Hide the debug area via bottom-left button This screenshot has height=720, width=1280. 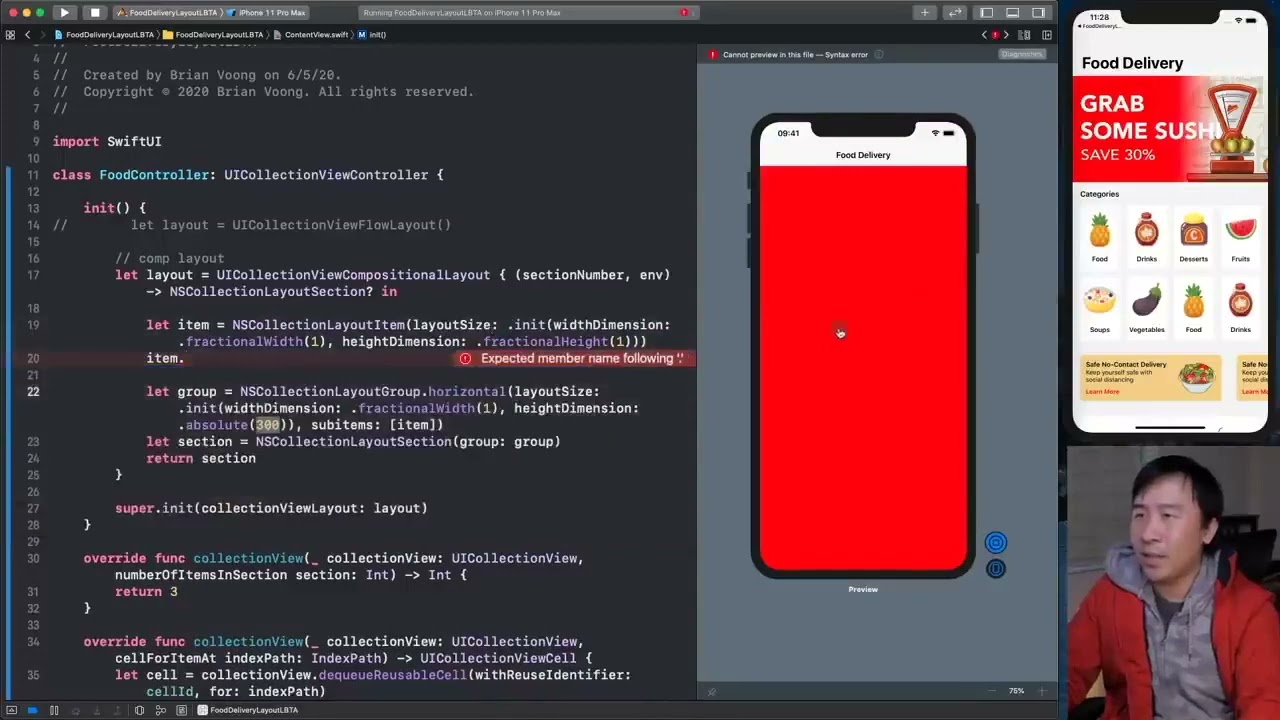pyautogui.click(x=11, y=710)
